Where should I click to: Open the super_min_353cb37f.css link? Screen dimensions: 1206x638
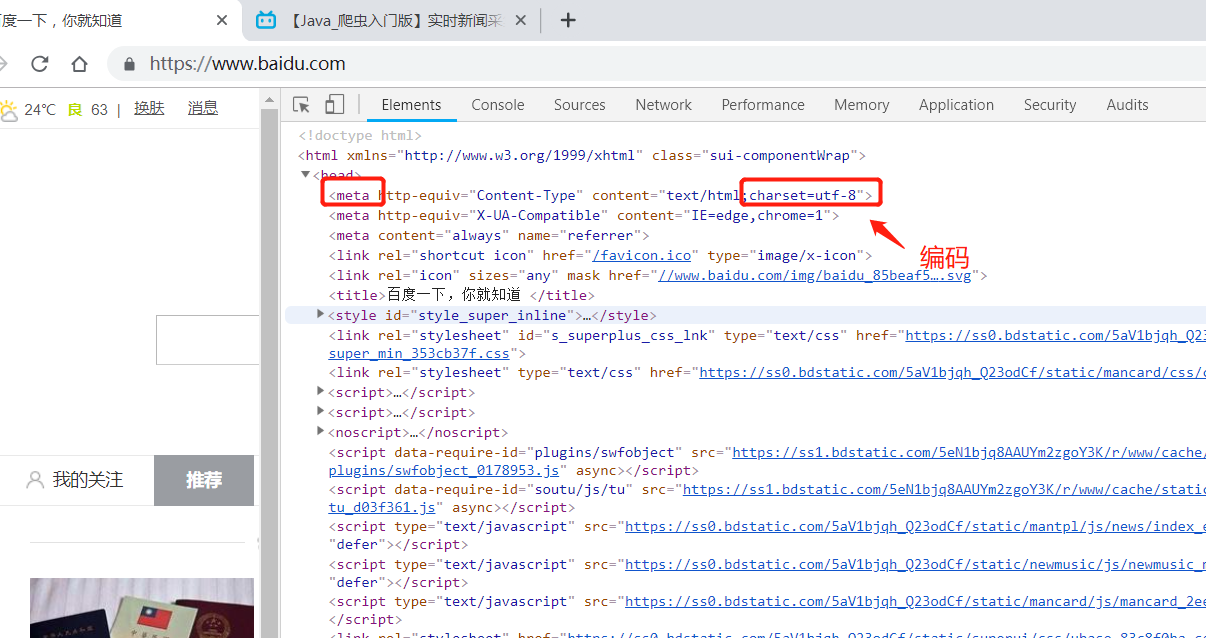tap(420, 353)
